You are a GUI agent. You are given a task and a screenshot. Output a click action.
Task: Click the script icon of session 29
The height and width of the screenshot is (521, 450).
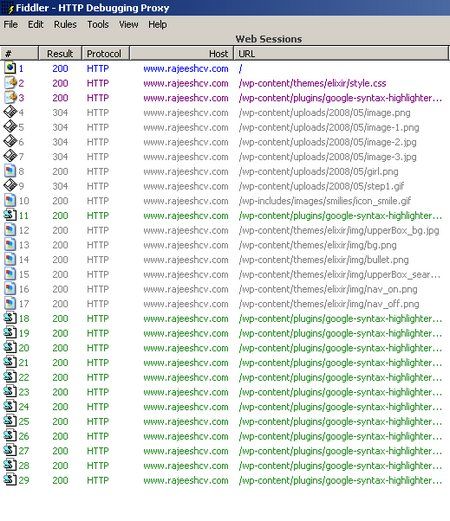click(10, 480)
